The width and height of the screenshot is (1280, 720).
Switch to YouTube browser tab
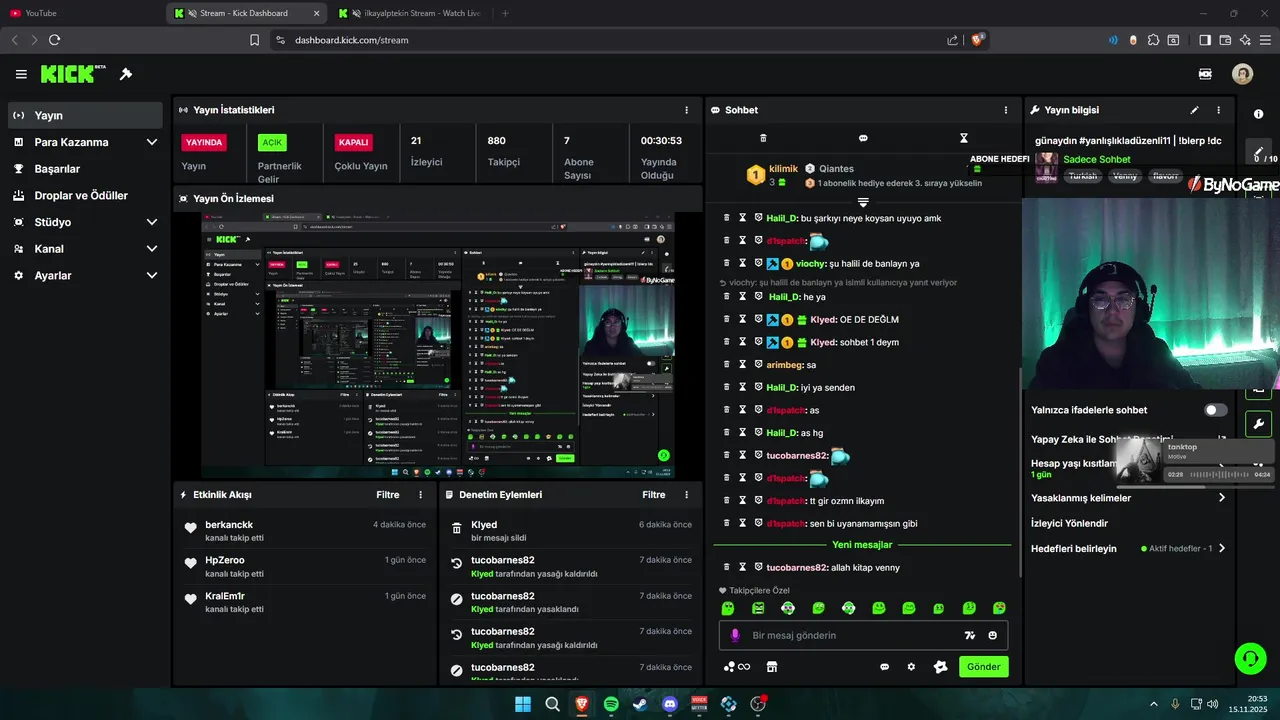coord(82,13)
